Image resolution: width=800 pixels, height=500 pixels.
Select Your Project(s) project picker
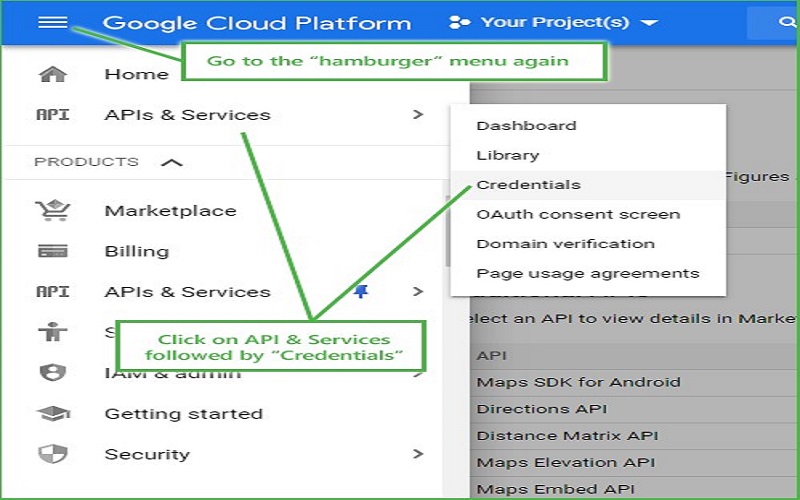555,22
